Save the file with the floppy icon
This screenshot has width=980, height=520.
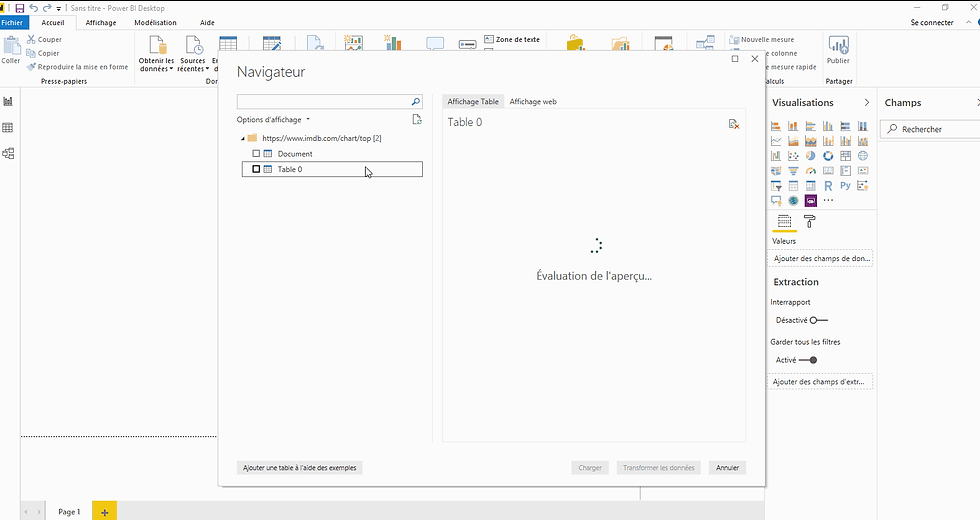pos(19,8)
